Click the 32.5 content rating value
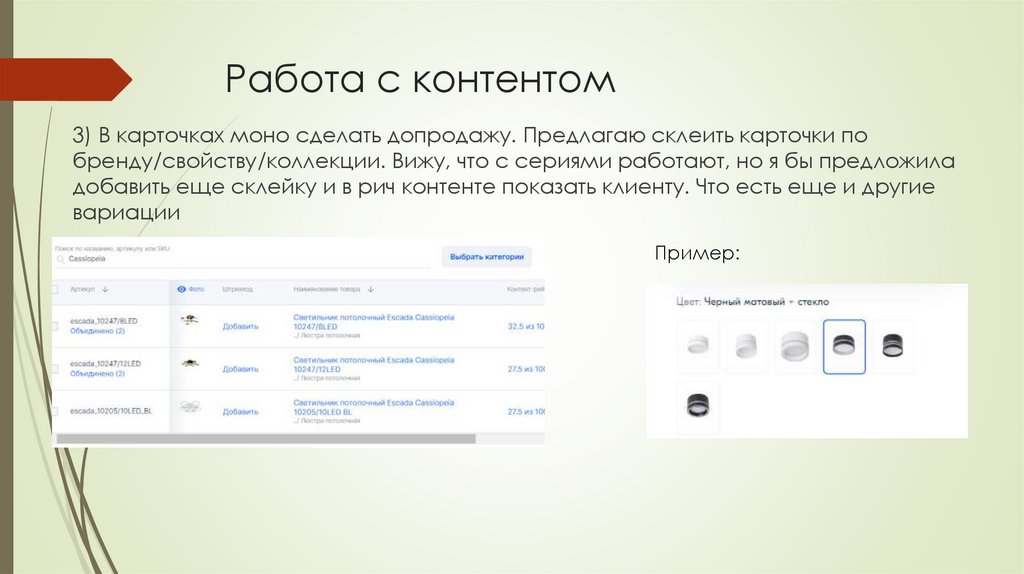This screenshot has width=1024, height=574. click(526, 326)
